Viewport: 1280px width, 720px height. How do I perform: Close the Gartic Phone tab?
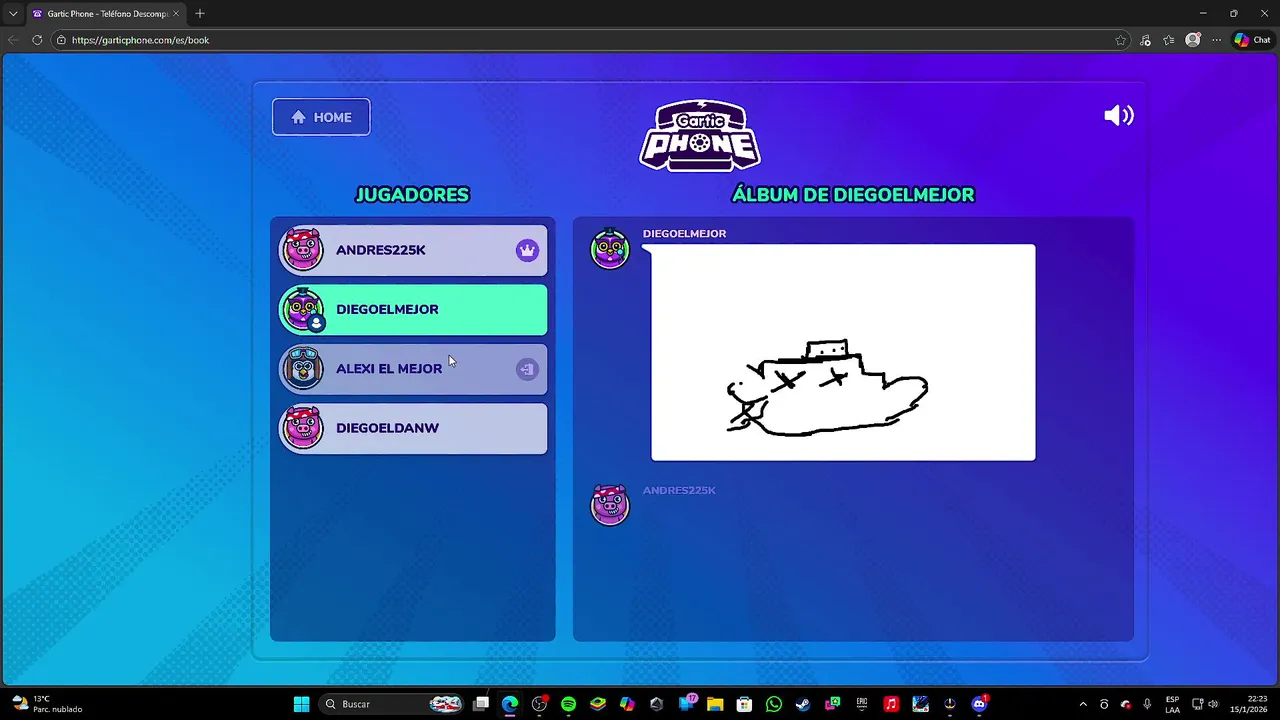tap(176, 14)
